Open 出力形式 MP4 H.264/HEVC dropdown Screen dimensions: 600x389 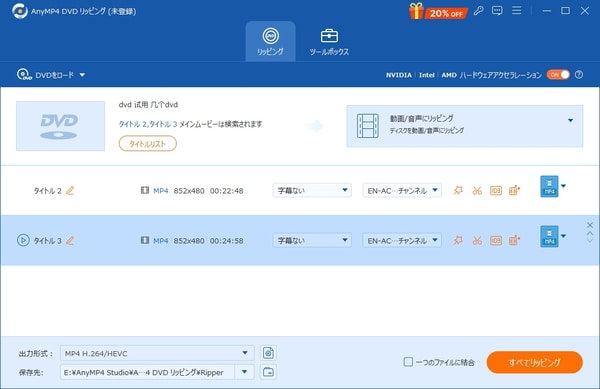(157, 353)
